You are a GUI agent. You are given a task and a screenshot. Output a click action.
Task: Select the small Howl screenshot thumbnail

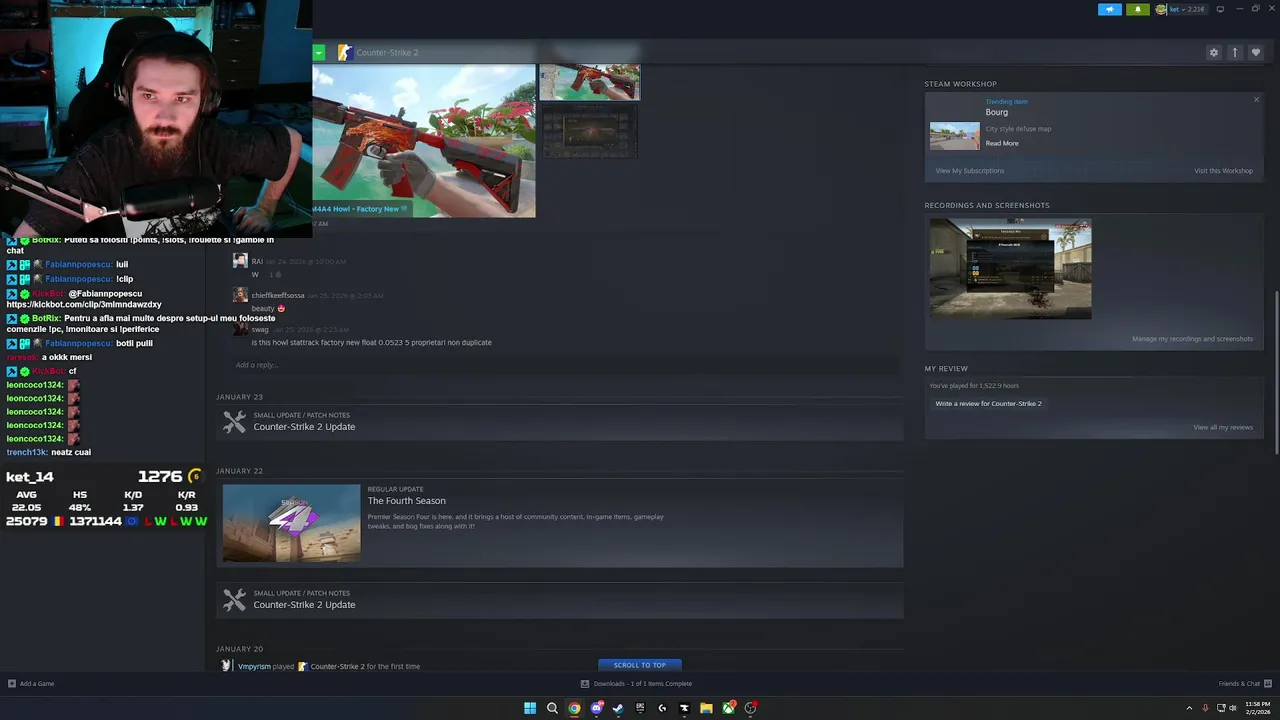589,82
